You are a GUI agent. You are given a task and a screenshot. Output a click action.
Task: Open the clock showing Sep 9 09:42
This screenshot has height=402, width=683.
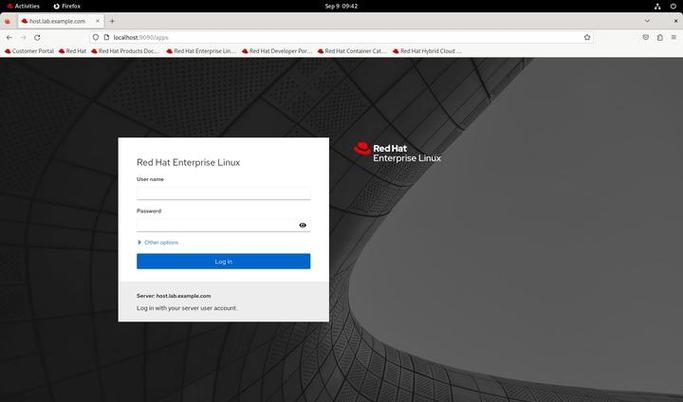(341, 6)
